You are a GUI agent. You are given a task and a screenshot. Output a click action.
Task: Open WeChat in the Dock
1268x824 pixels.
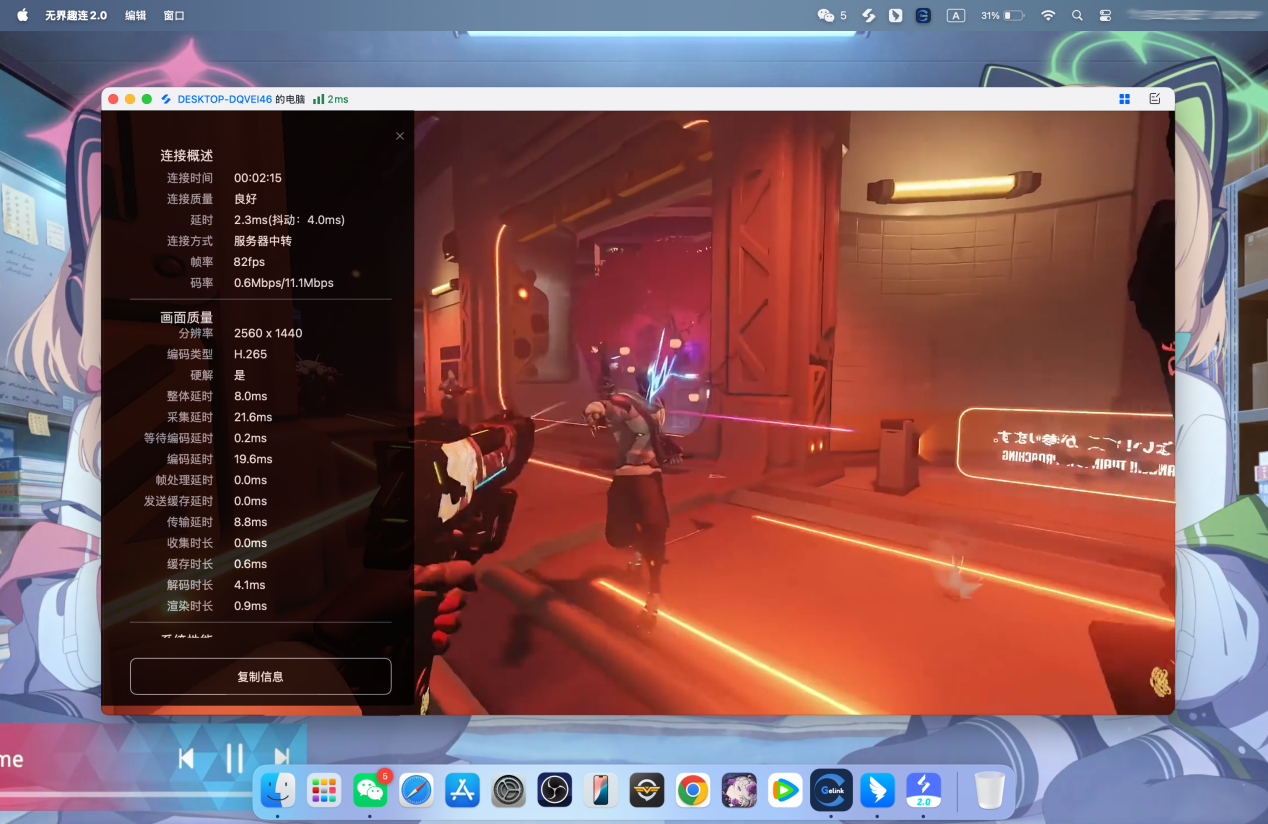[370, 790]
